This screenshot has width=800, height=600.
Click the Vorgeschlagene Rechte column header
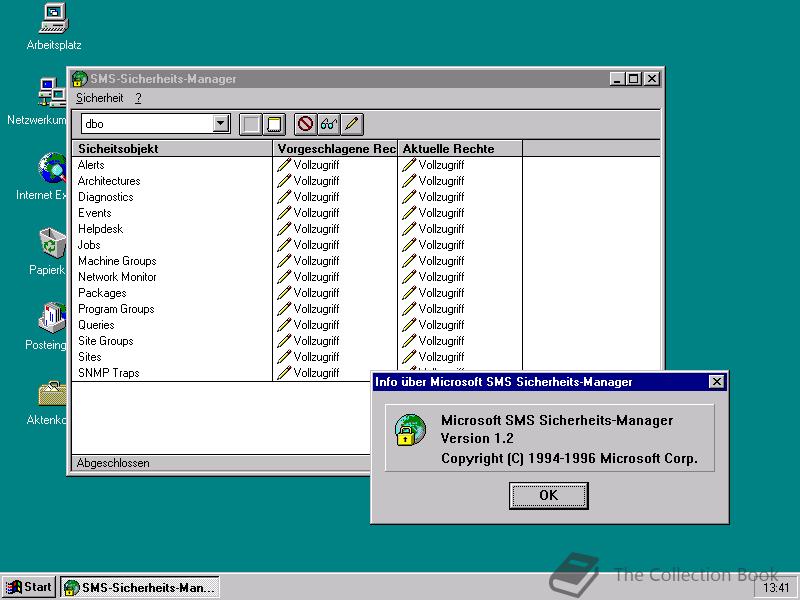click(x=335, y=148)
